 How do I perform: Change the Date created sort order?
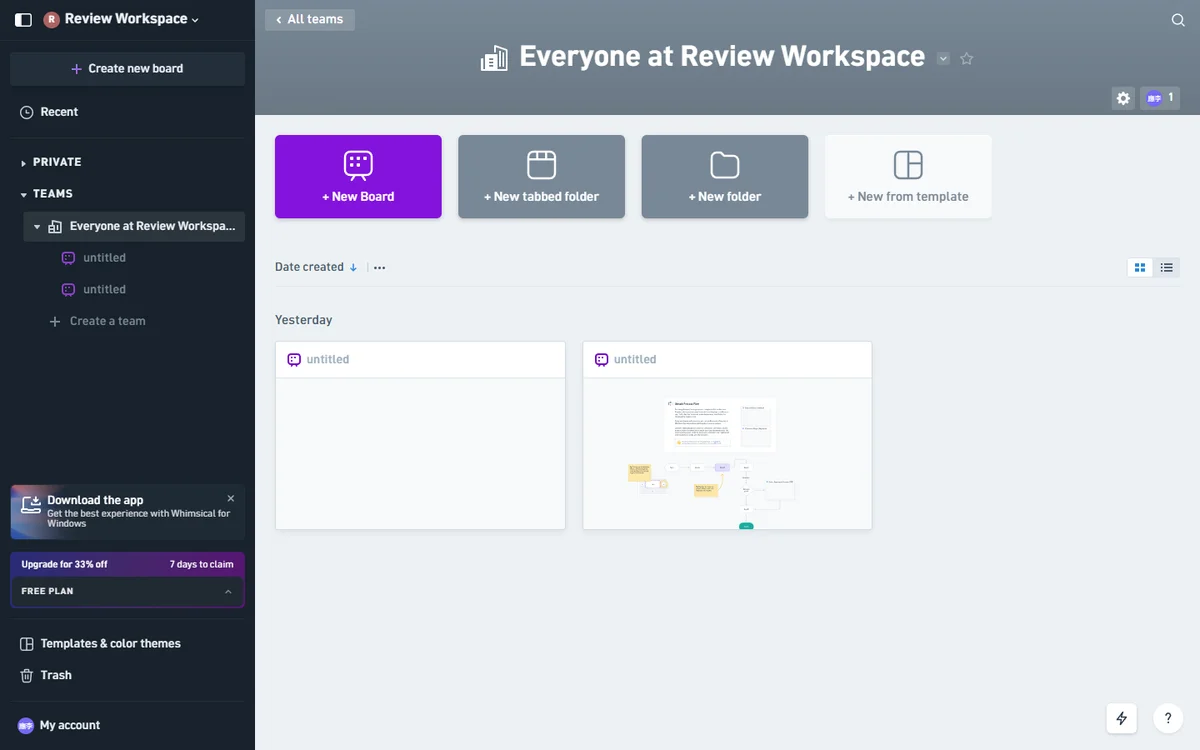click(x=316, y=267)
